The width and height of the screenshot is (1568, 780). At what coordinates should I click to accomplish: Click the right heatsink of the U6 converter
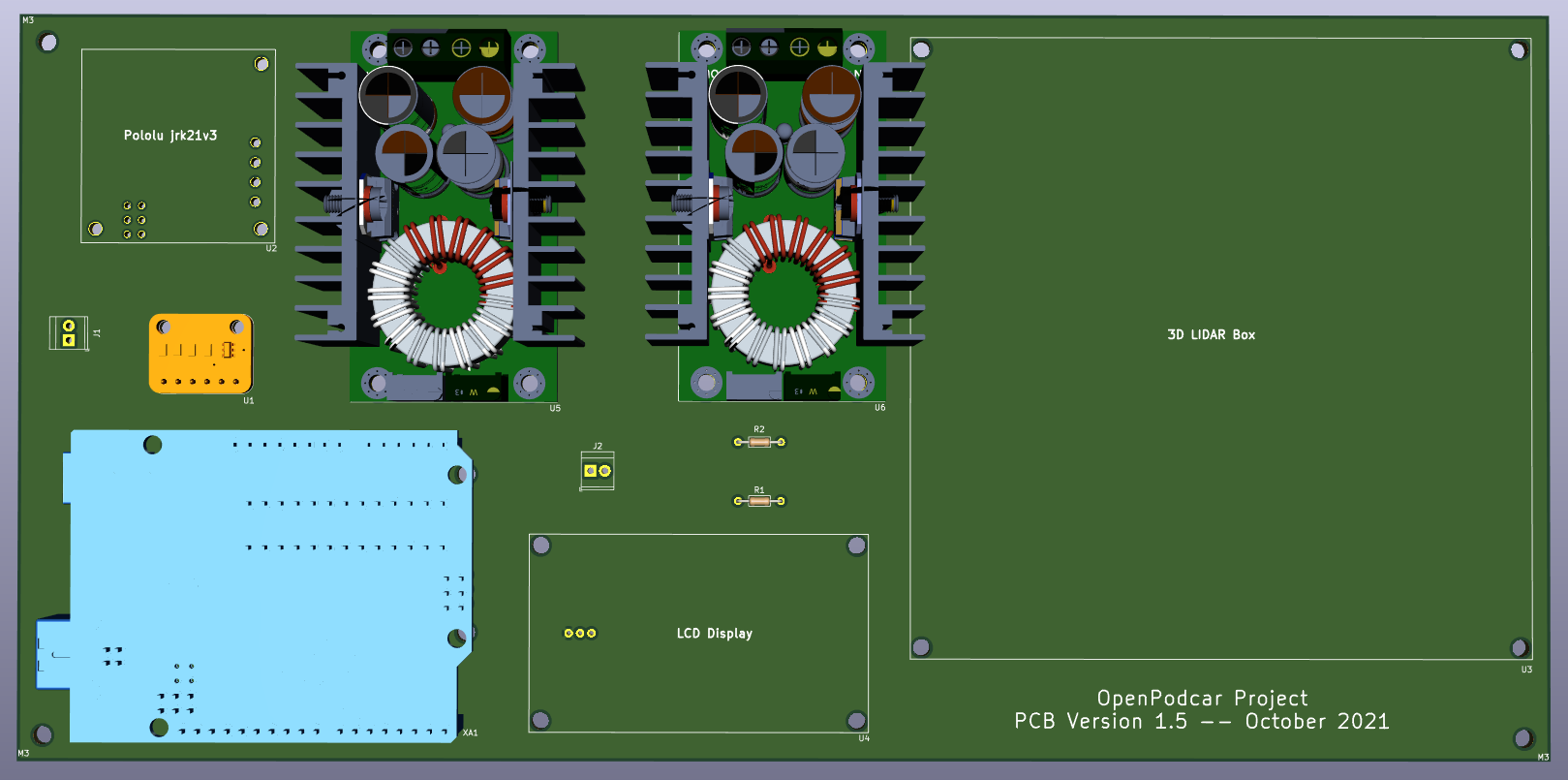[892, 203]
